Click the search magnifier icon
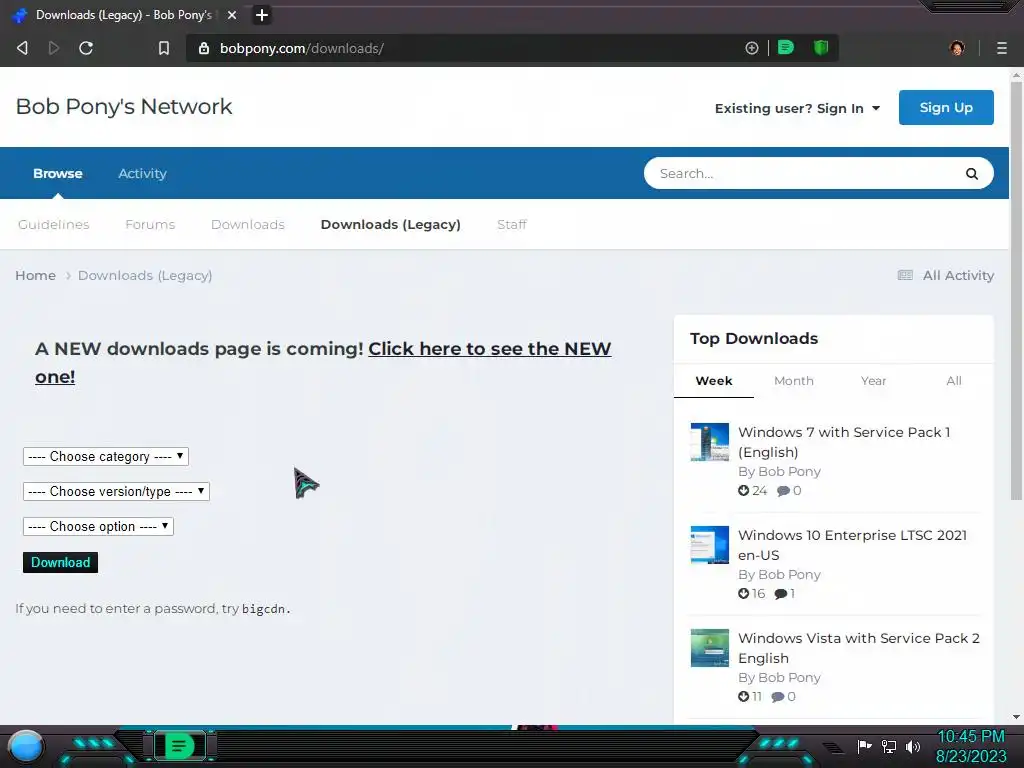1024x768 pixels. click(x=972, y=174)
